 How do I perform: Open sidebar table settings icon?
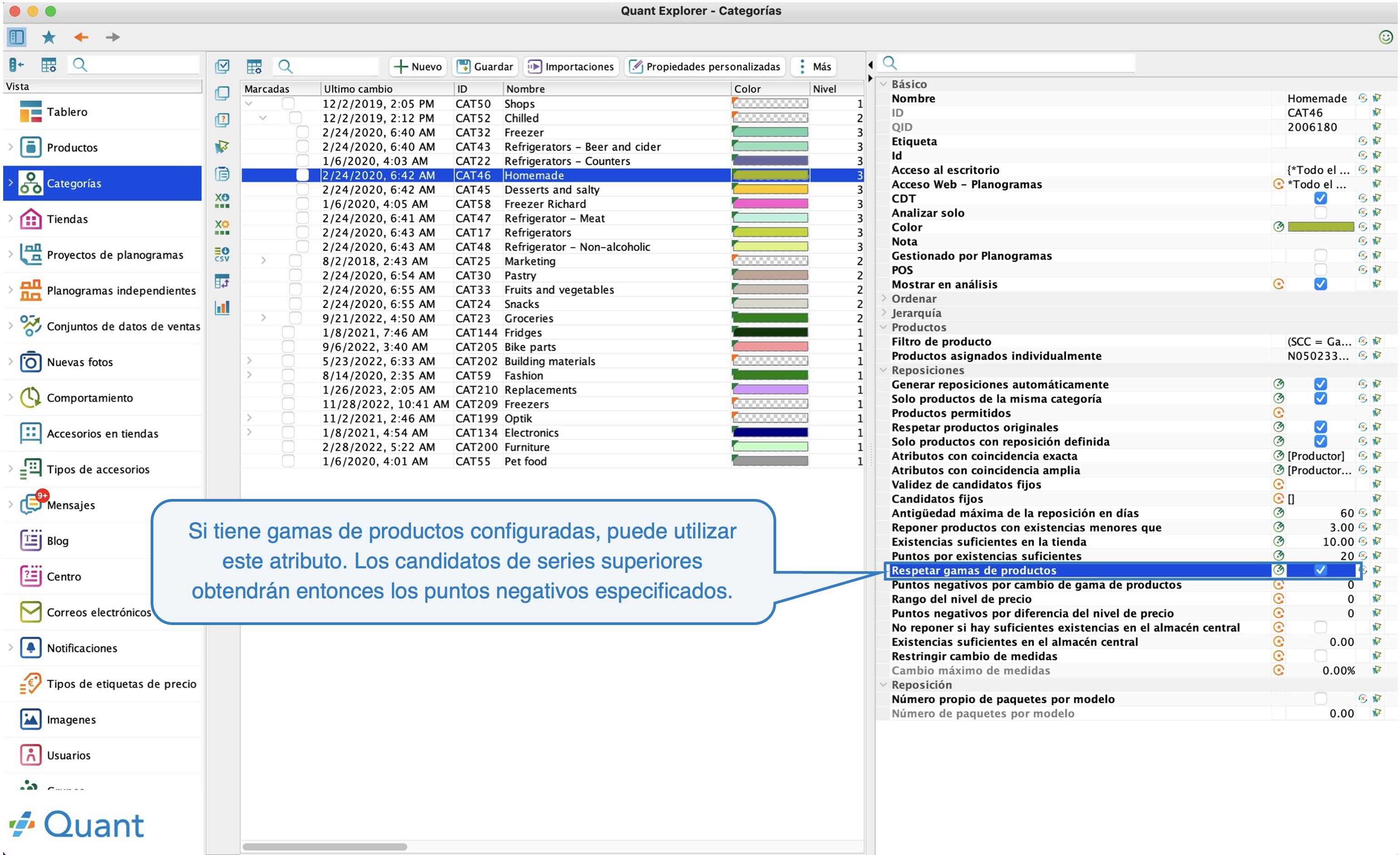[49, 65]
